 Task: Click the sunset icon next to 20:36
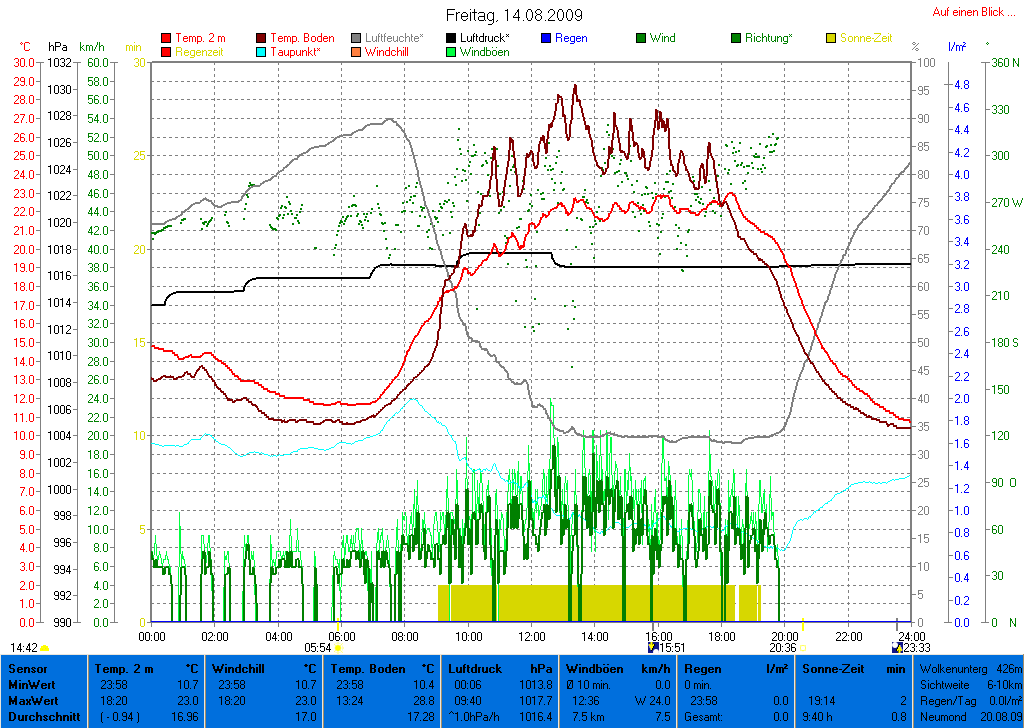click(x=802, y=648)
